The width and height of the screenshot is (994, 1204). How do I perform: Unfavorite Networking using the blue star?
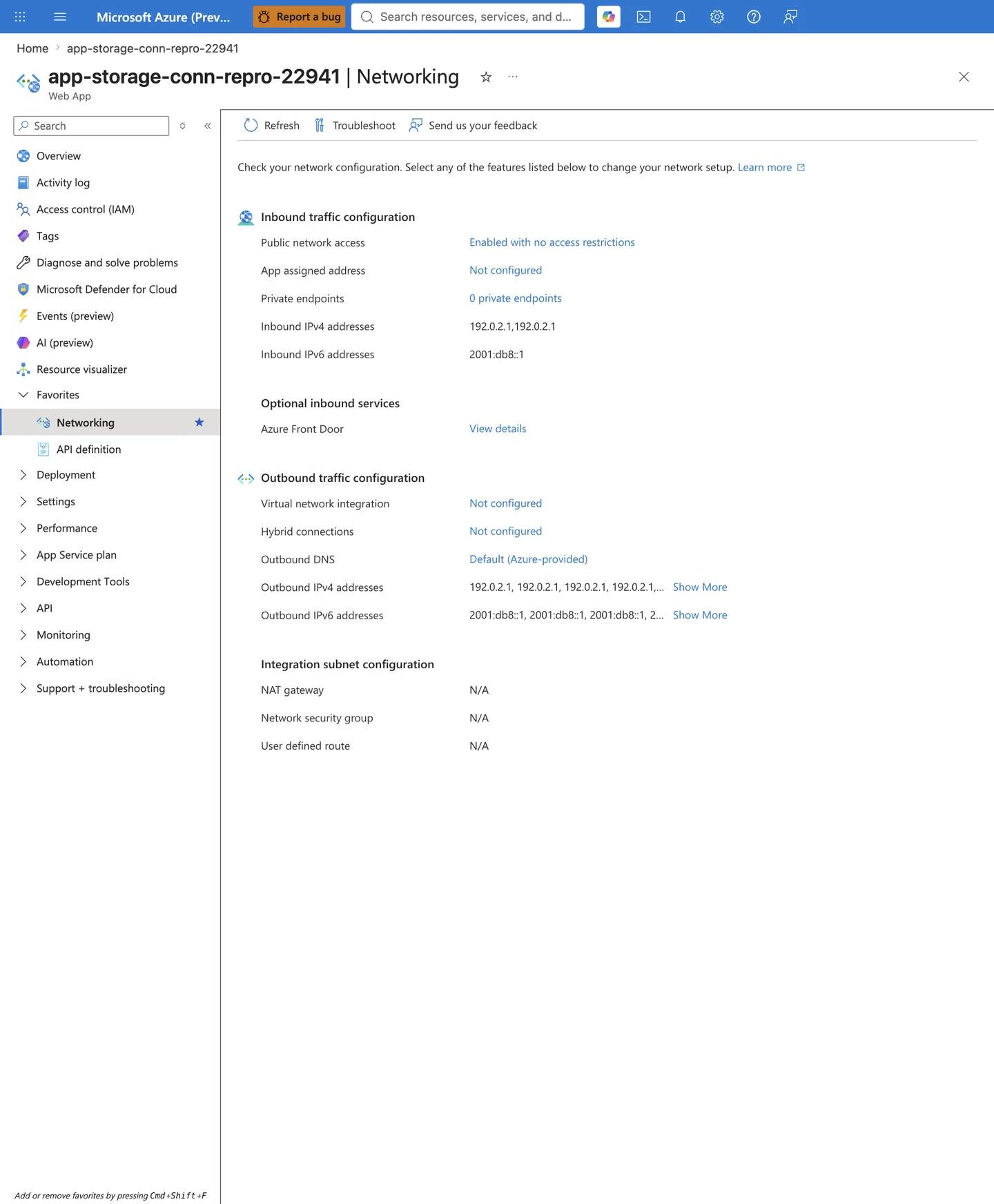(199, 422)
